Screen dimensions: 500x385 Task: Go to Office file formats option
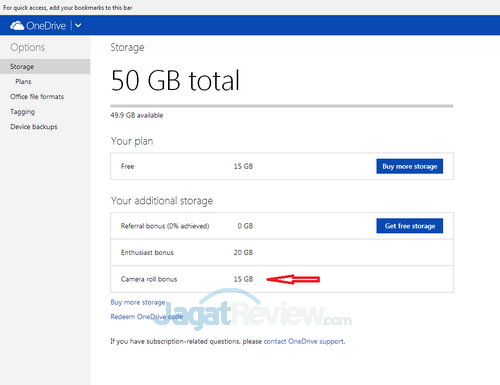37,97
